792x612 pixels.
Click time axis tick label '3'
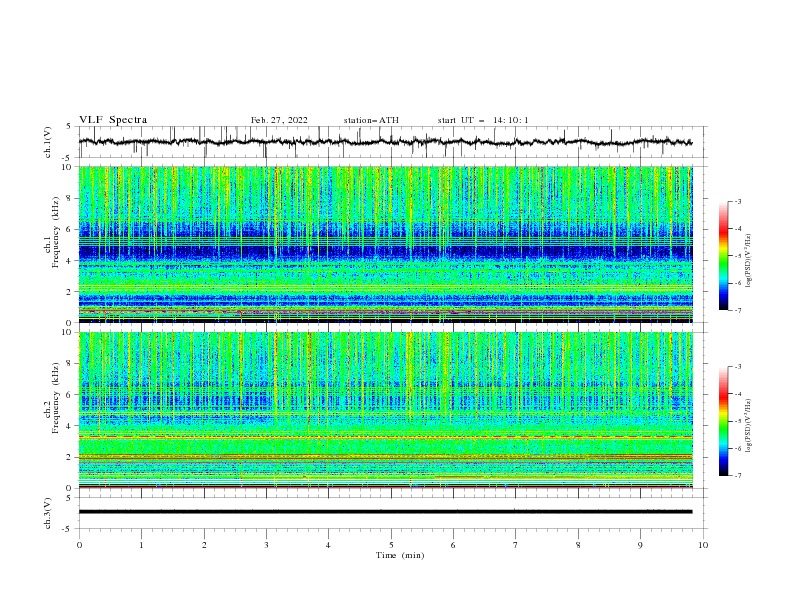[266, 545]
